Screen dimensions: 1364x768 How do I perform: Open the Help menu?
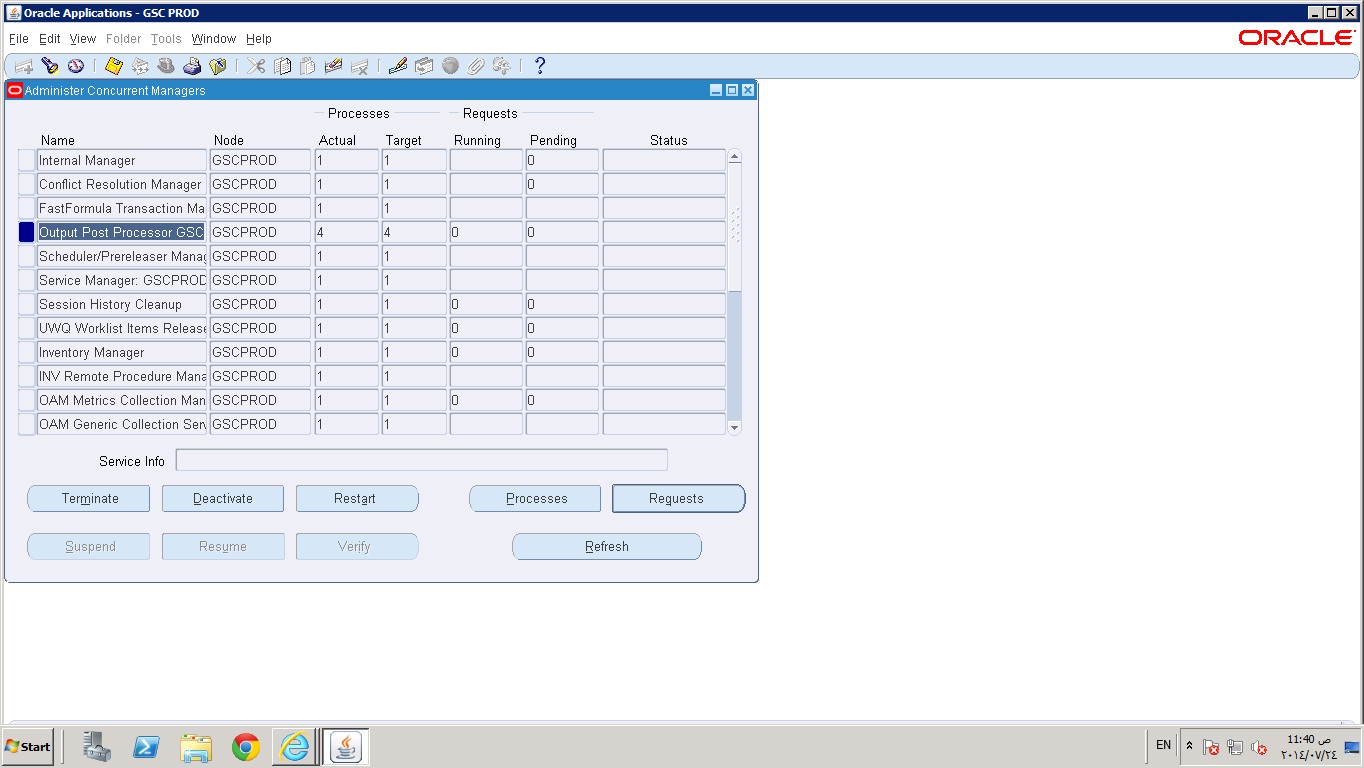(x=259, y=39)
